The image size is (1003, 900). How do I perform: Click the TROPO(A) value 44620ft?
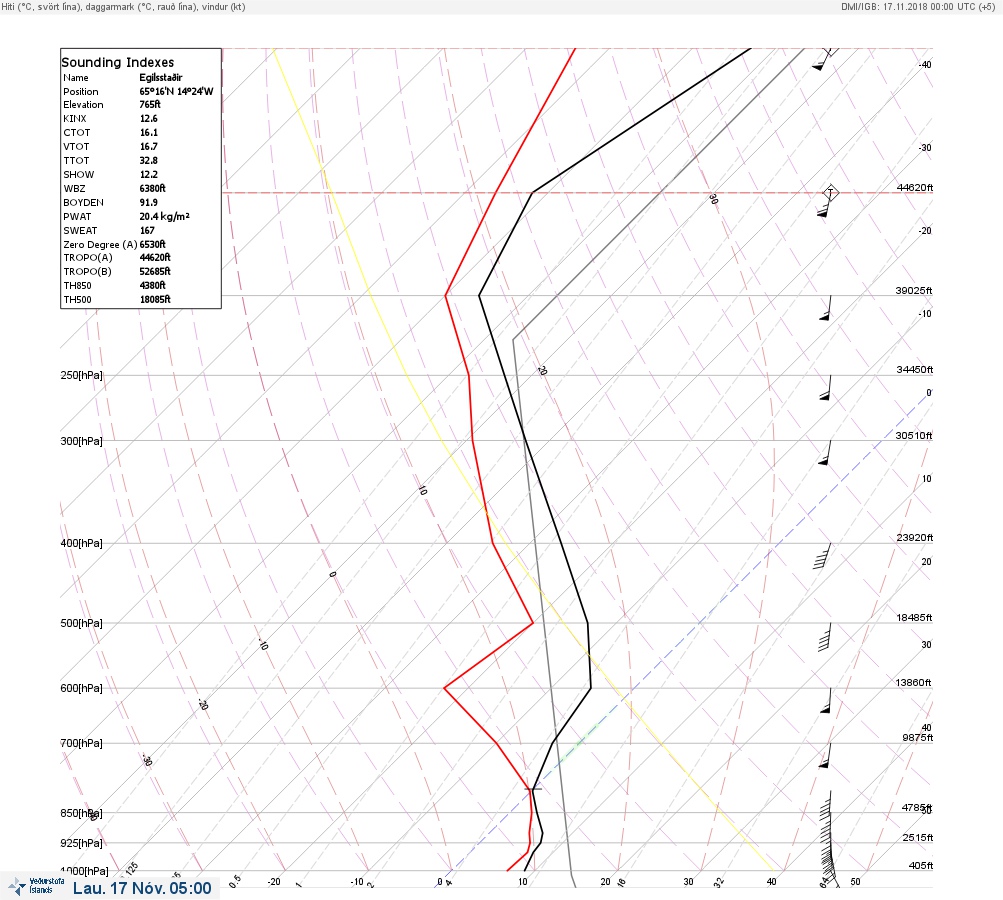point(155,257)
